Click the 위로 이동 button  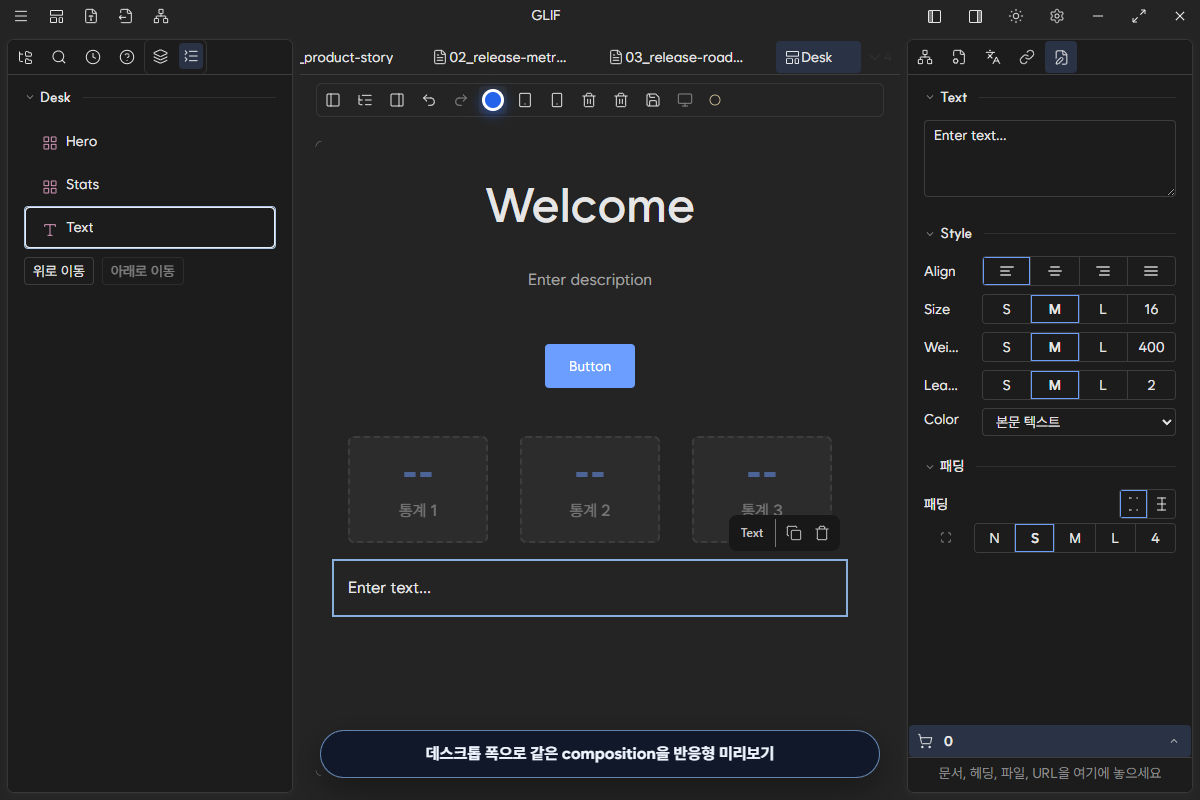click(x=59, y=271)
